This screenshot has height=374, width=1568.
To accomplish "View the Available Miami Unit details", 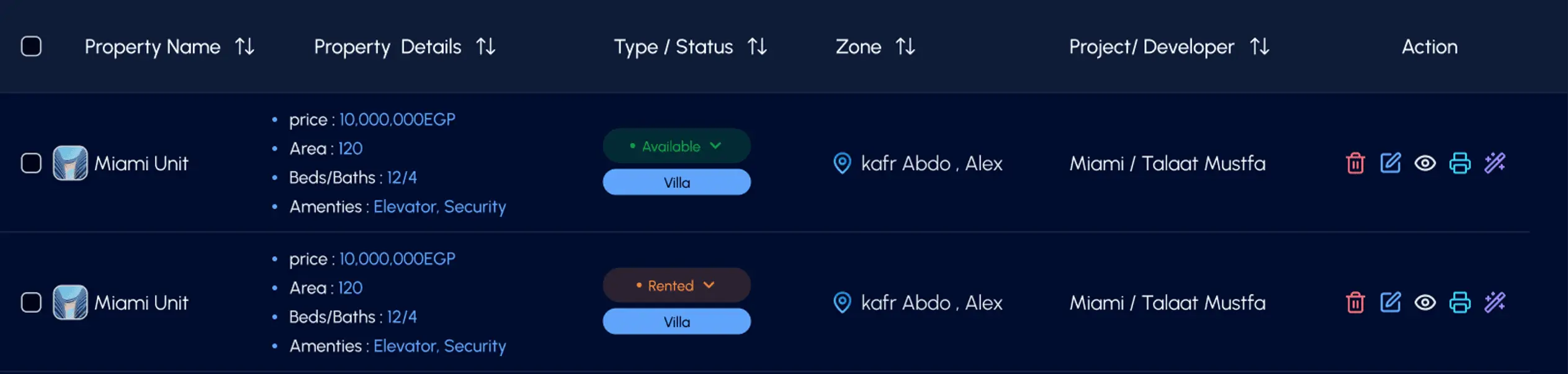I will click(1425, 163).
